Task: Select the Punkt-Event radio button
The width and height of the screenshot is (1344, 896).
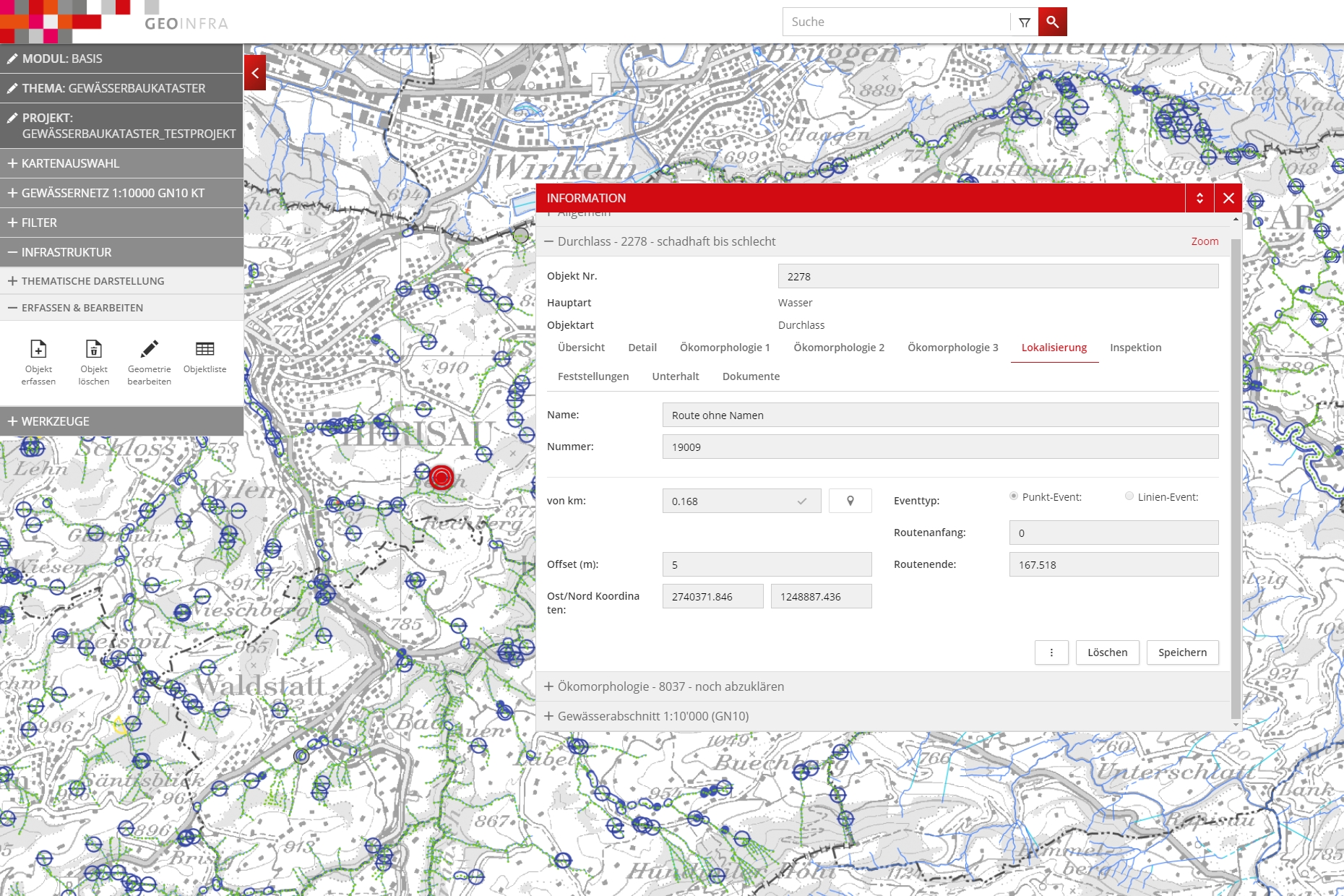Action: click(x=1014, y=496)
